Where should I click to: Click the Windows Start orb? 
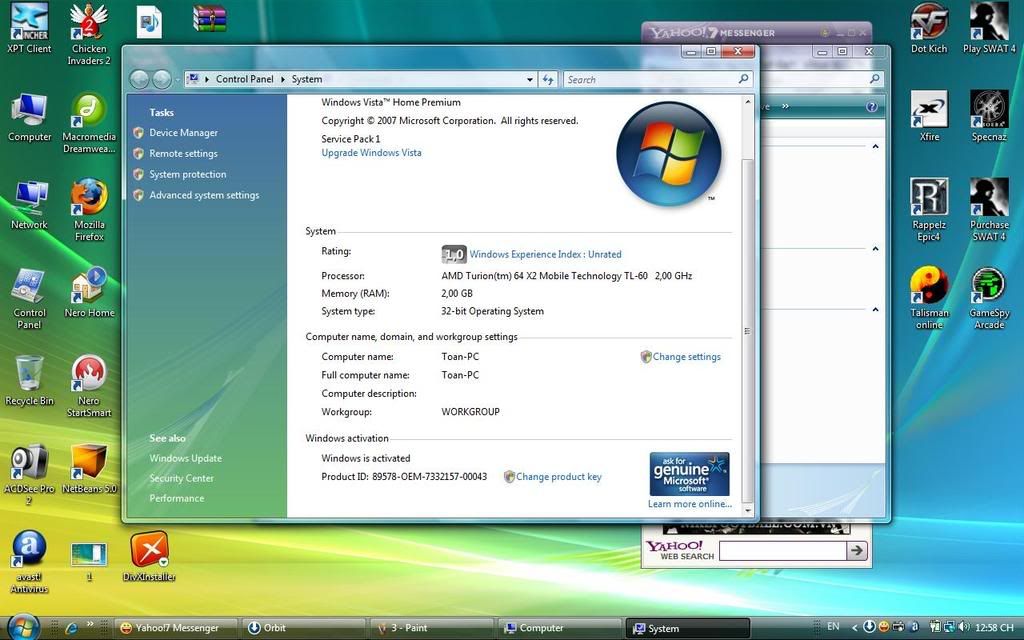24,628
